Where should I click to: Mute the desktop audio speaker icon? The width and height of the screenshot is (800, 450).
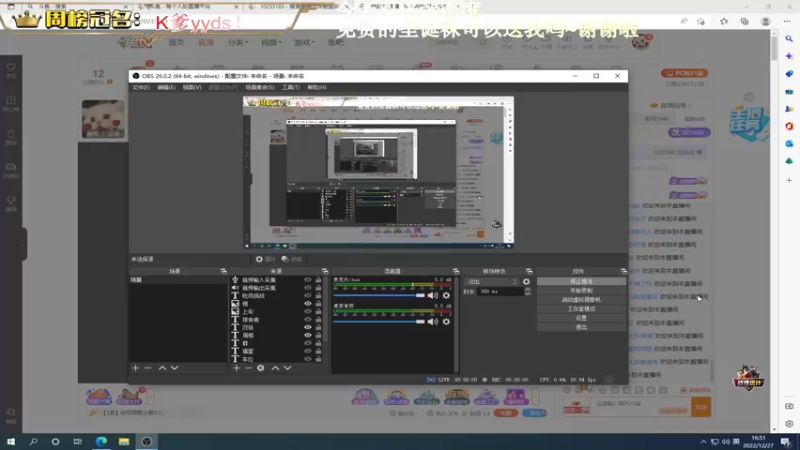point(433,322)
